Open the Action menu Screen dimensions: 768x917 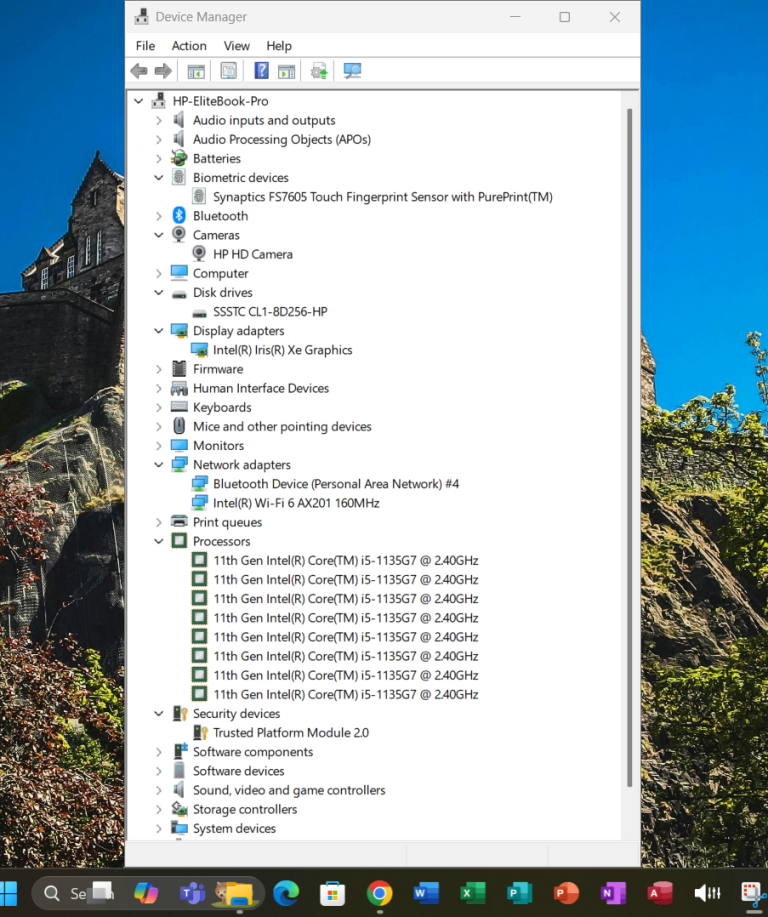(189, 46)
